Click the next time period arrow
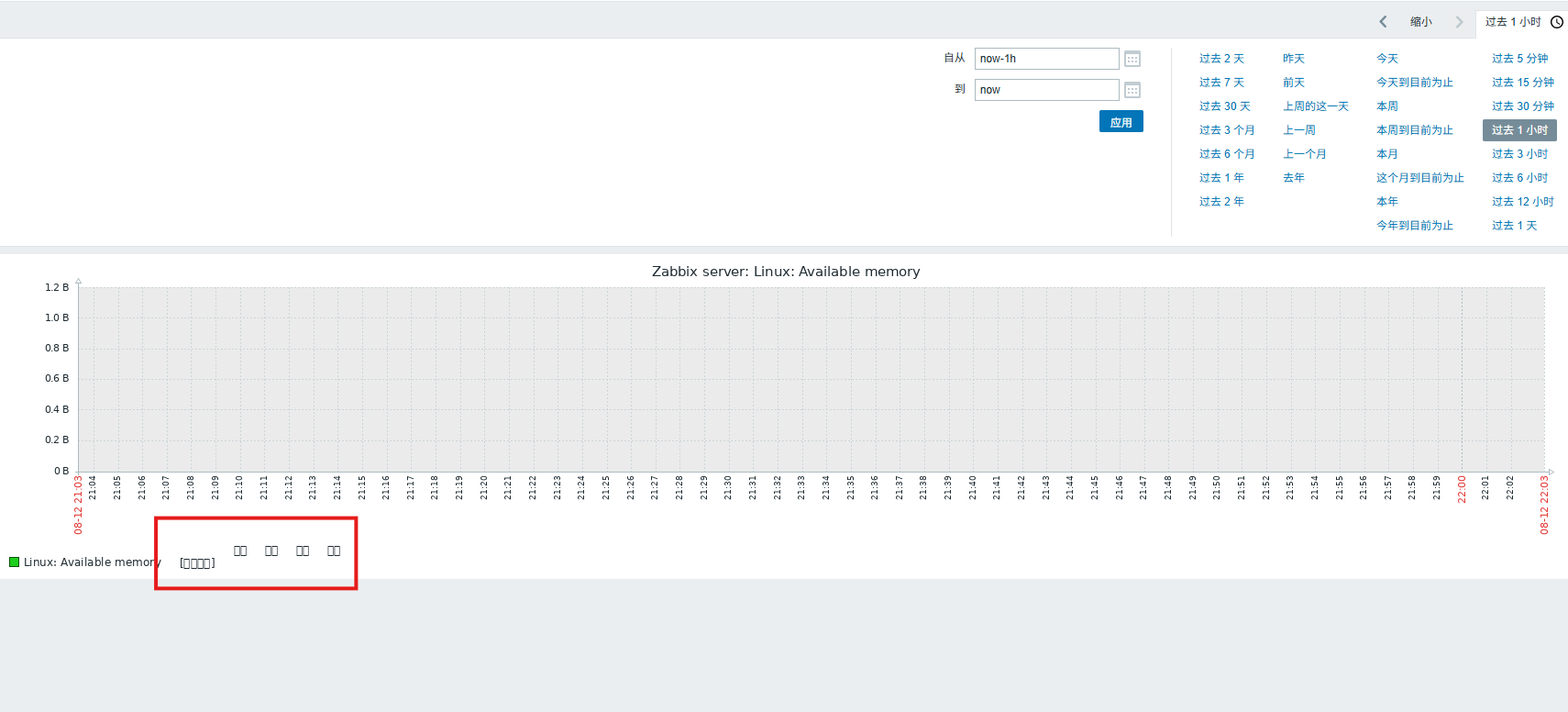This screenshot has height=712, width=1568. point(1459,22)
